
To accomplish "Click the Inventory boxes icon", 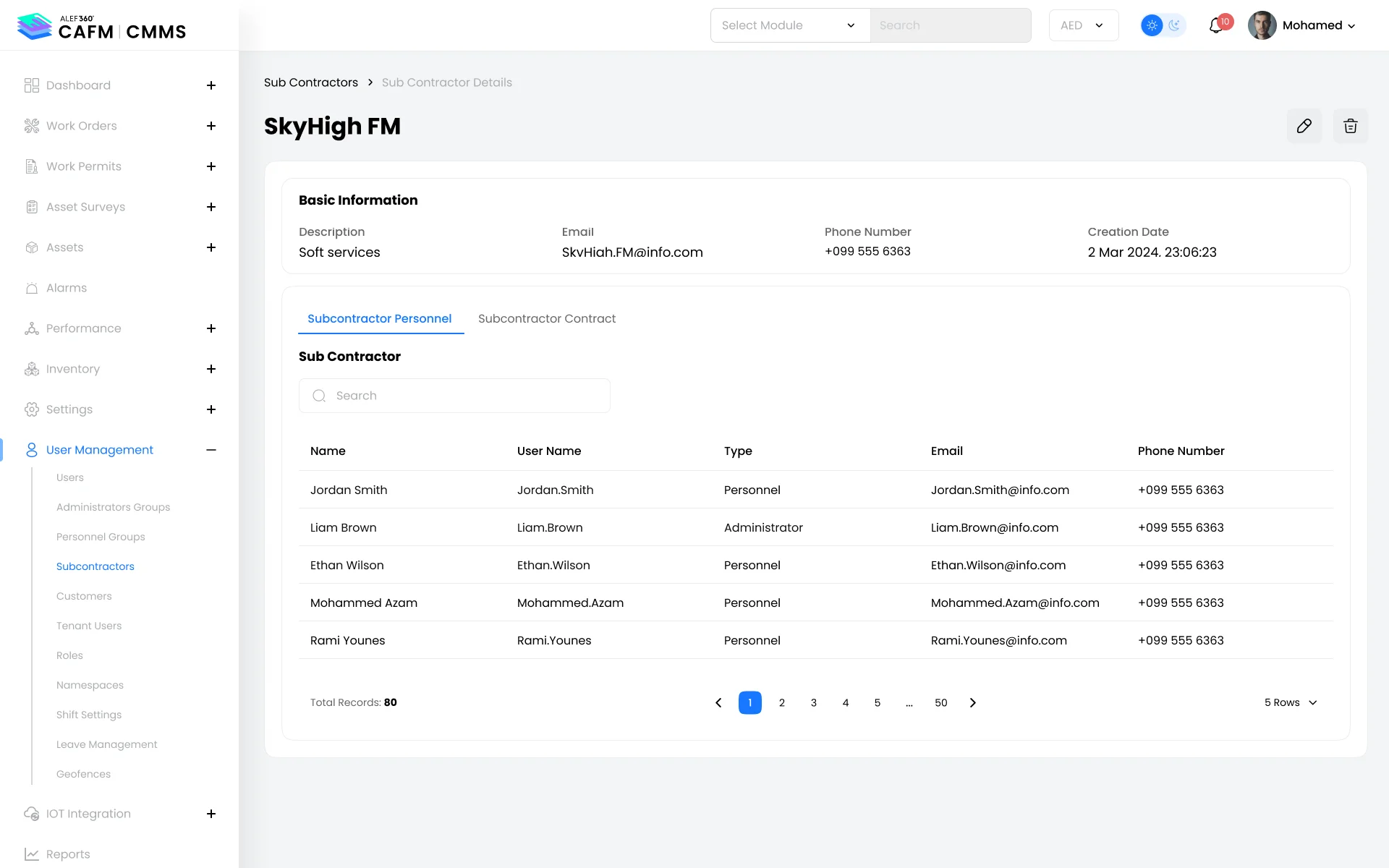I will [x=31, y=369].
